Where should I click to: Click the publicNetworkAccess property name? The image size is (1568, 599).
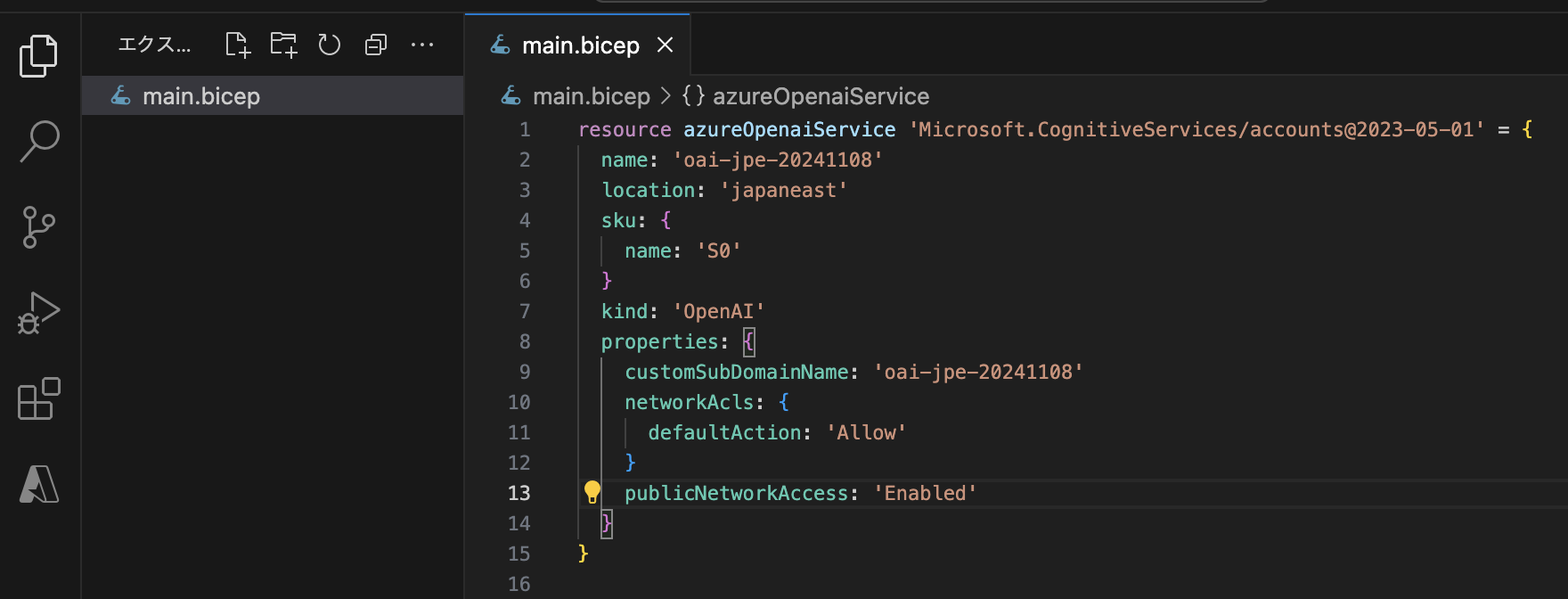pos(736,493)
